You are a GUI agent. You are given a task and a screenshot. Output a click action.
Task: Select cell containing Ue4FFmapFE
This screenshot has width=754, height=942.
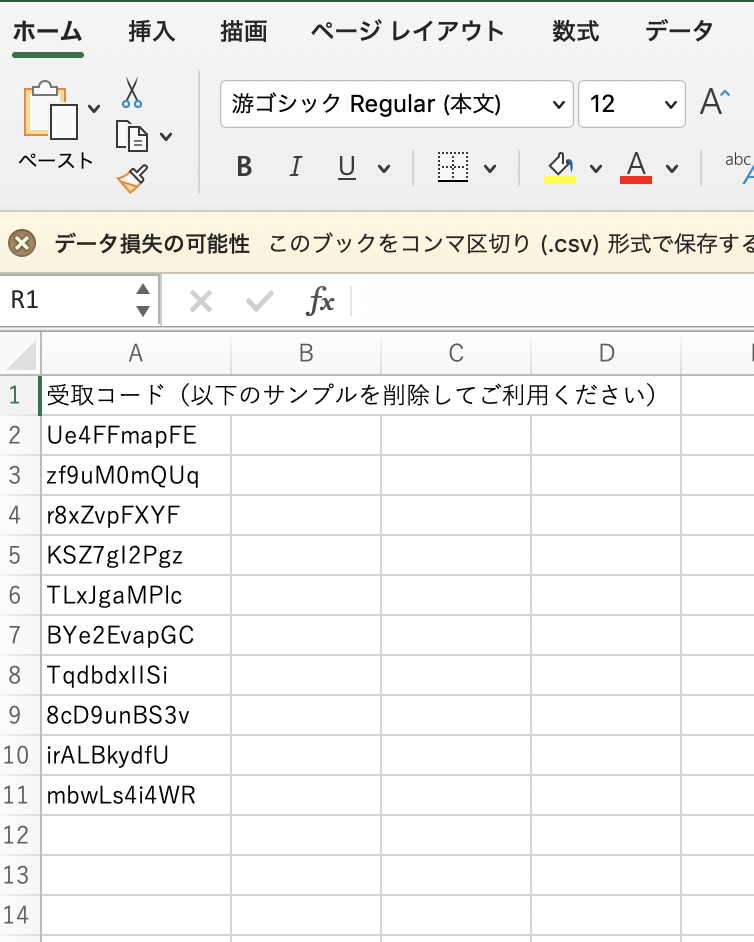click(x=136, y=435)
